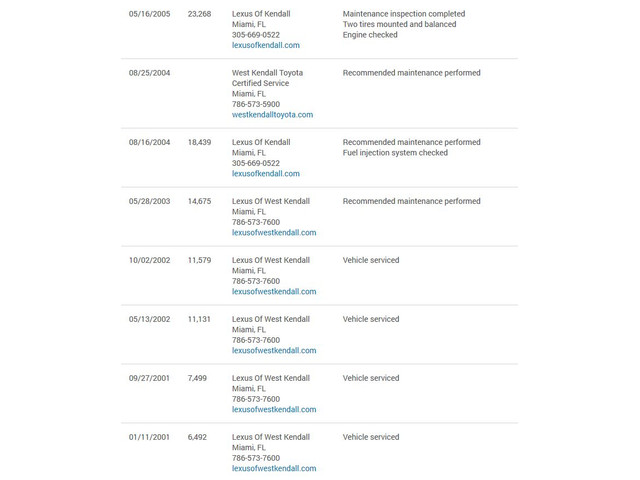Click the 05/16/2005 service date
Viewport: 640px width, 480px height.
[149, 14]
